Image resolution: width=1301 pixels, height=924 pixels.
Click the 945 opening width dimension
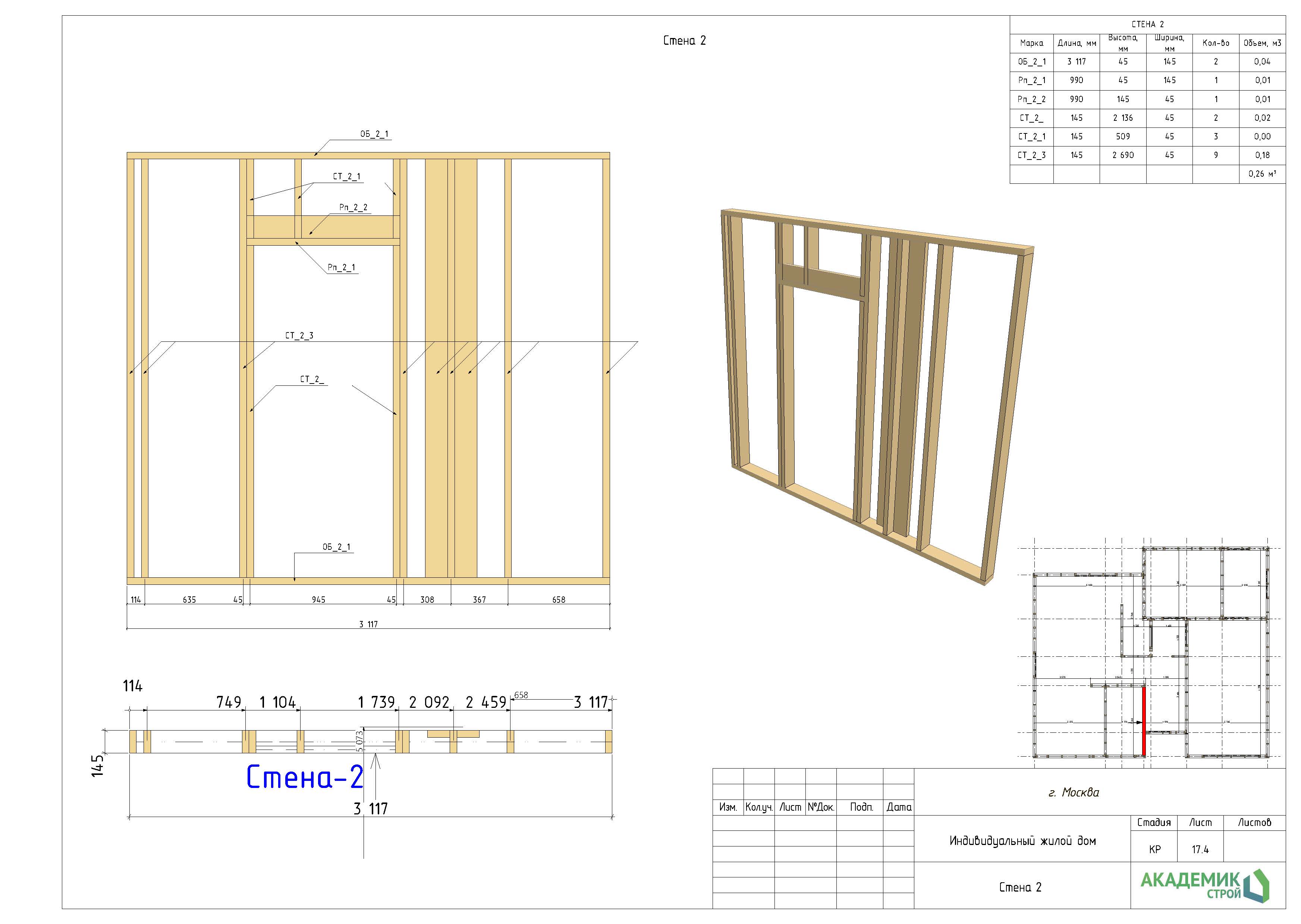318,600
